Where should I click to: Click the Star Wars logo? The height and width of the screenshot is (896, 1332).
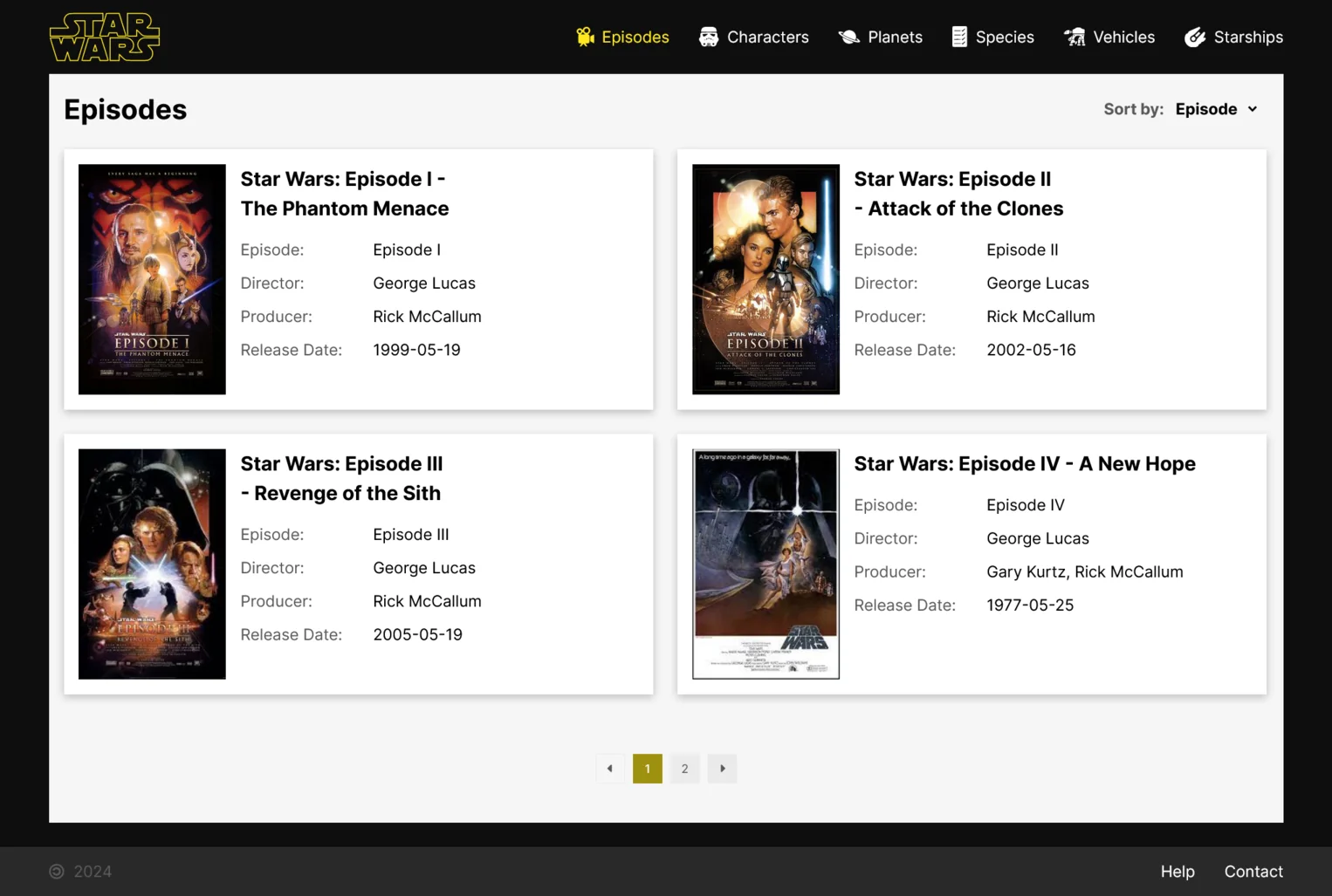click(x=105, y=37)
